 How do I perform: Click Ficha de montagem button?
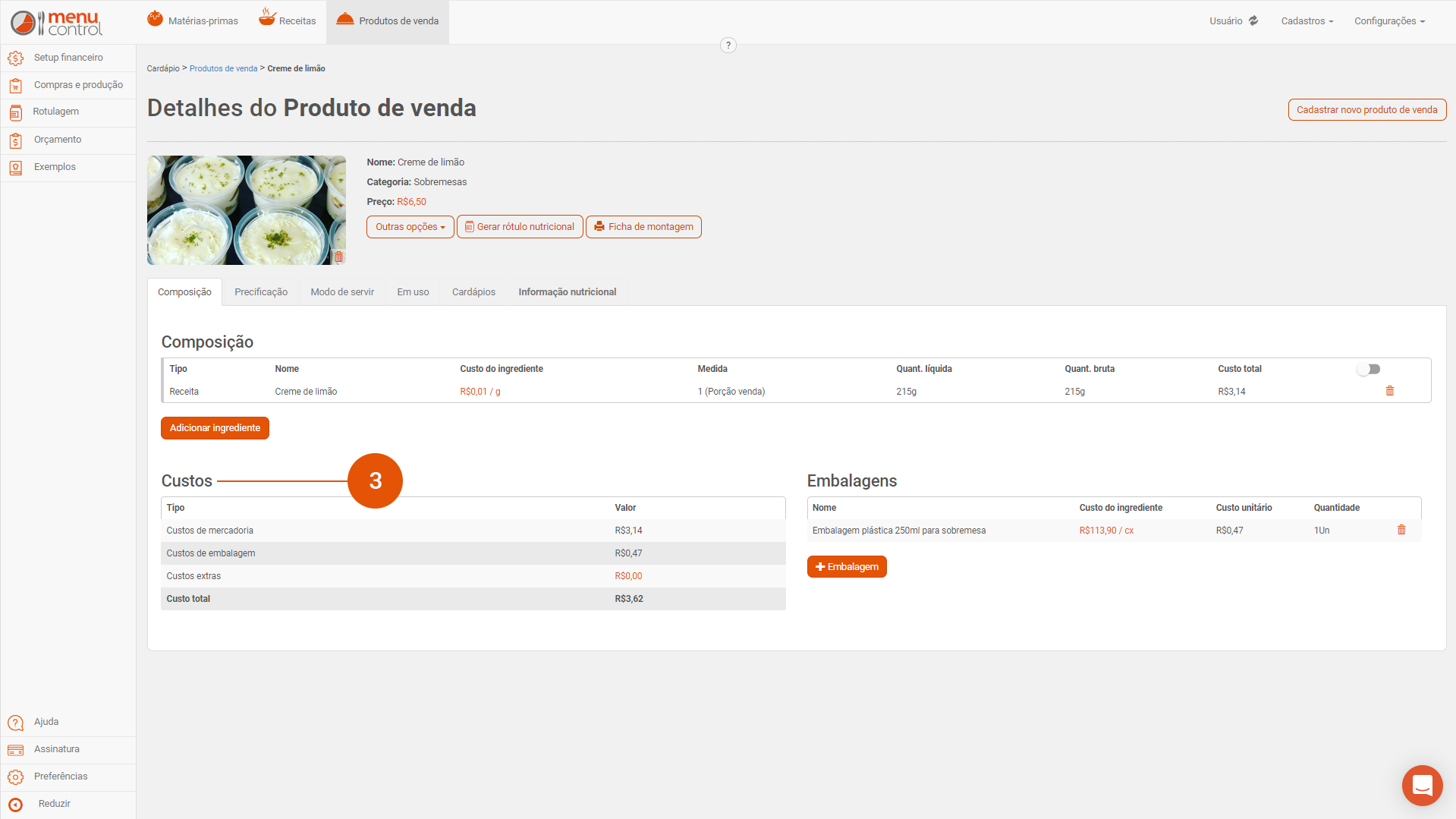(x=643, y=227)
